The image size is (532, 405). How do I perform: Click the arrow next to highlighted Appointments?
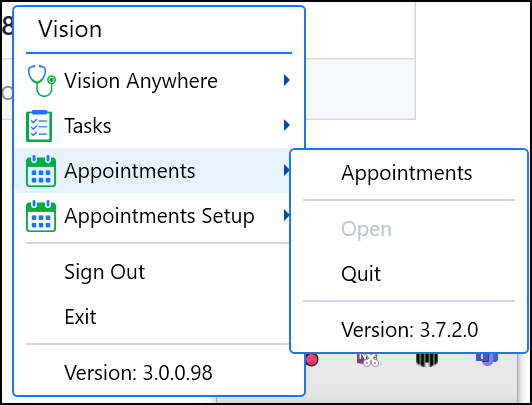(x=287, y=170)
